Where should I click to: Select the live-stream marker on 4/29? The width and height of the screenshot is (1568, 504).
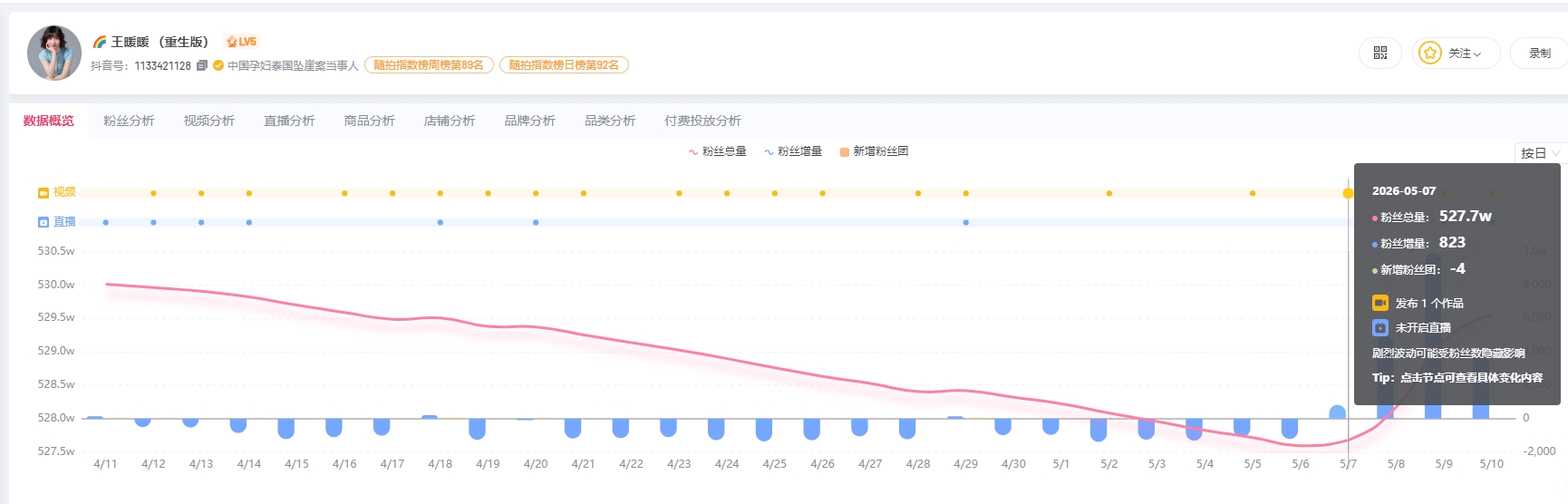[x=966, y=222]
